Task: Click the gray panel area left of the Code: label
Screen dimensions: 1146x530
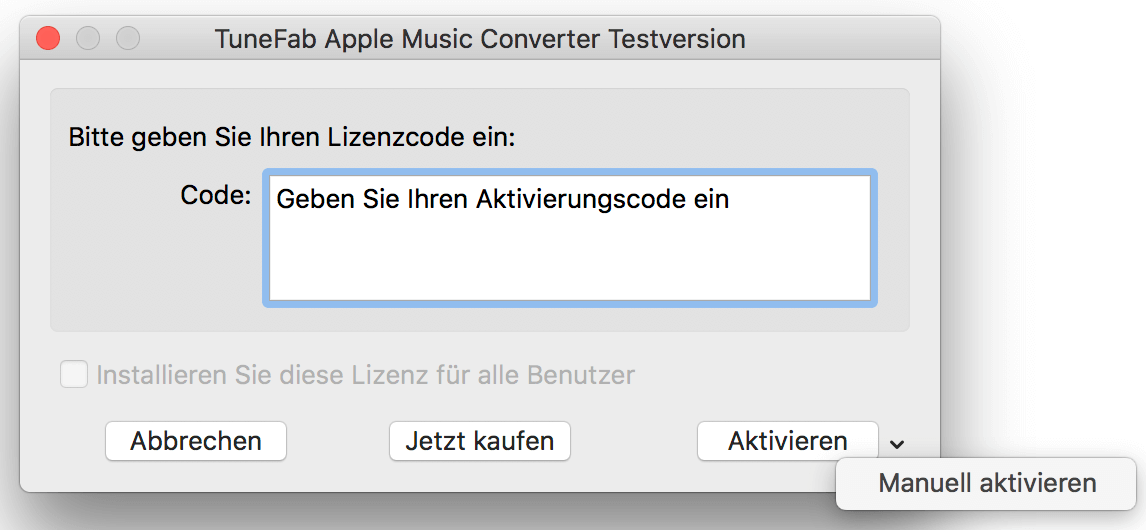Action: pos(110,240)
